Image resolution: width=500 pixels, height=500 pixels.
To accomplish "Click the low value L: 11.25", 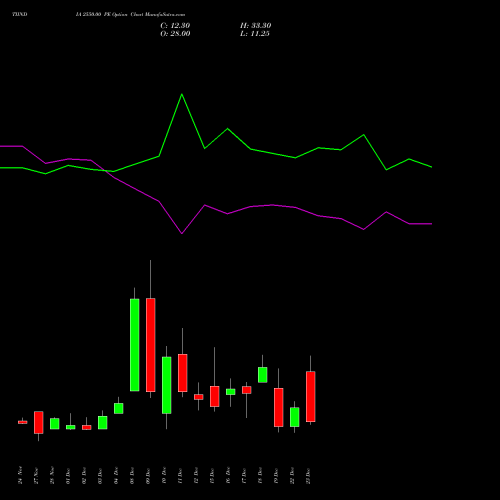I will 255,34.
